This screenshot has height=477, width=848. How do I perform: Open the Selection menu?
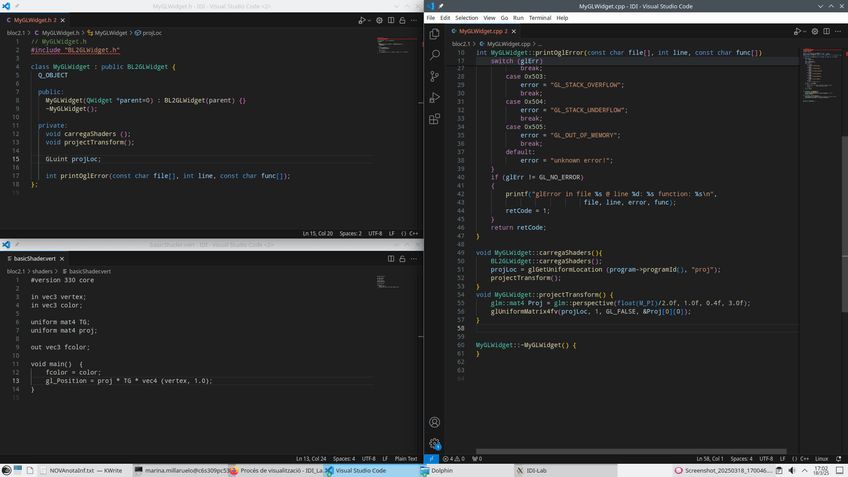coord(466,18)
